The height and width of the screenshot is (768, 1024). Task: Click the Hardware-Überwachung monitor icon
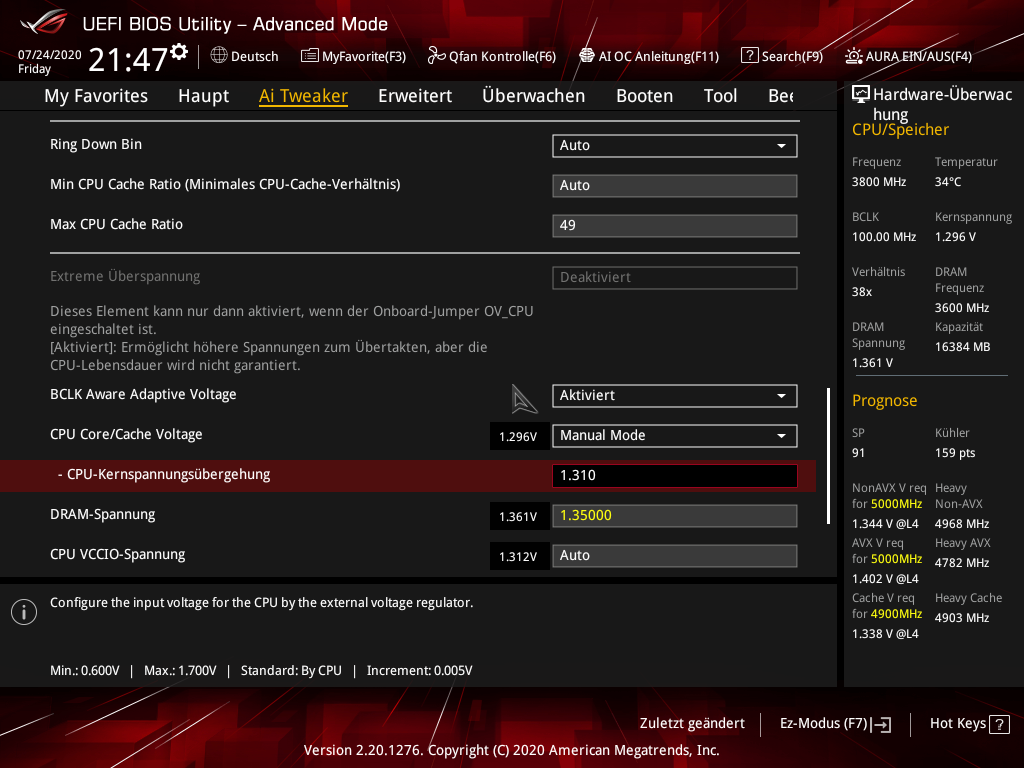point(861,95)
